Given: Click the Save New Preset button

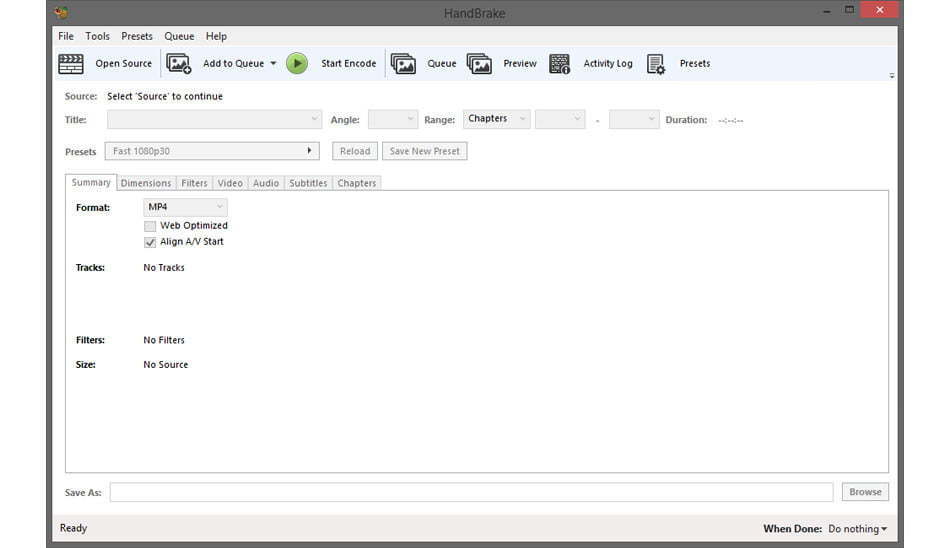Looking at the screenshot, I should pos(425,151).
